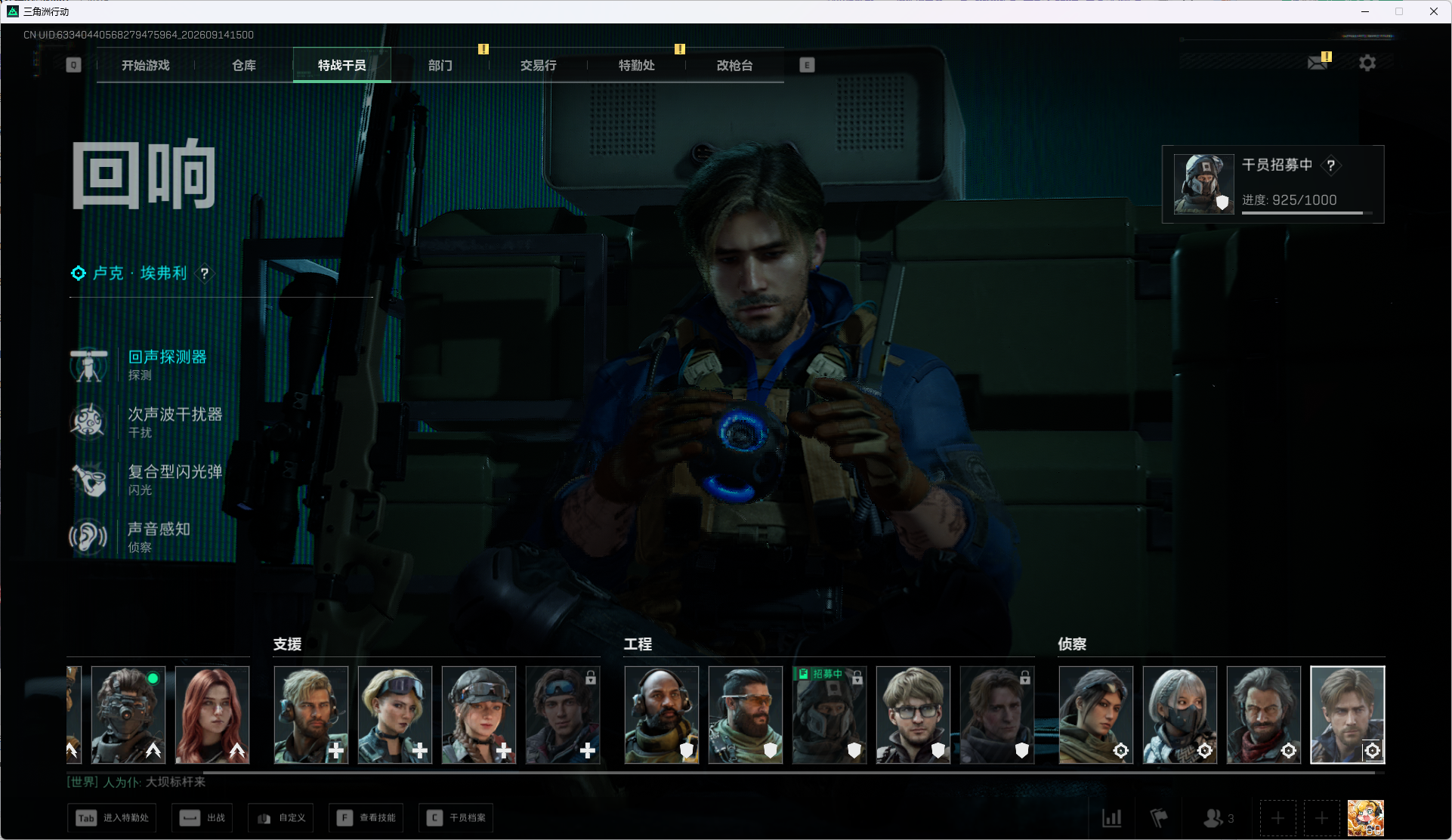Select the red-scarf bearded operator under 侦察

[x=1264, y=715]
